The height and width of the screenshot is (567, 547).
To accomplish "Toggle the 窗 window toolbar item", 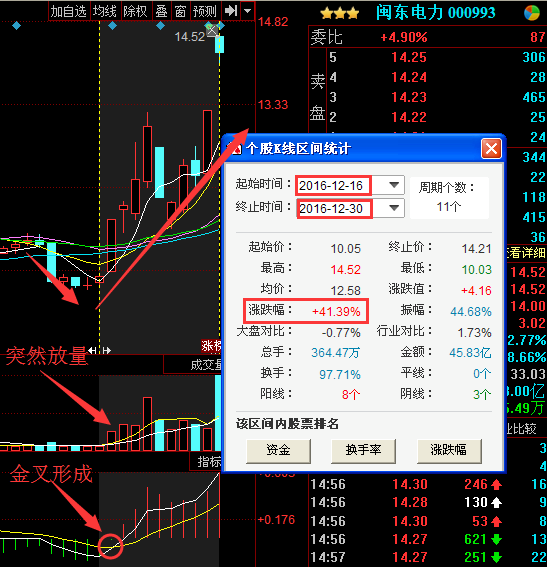I will pyautogui.click(x=180, y=11).
